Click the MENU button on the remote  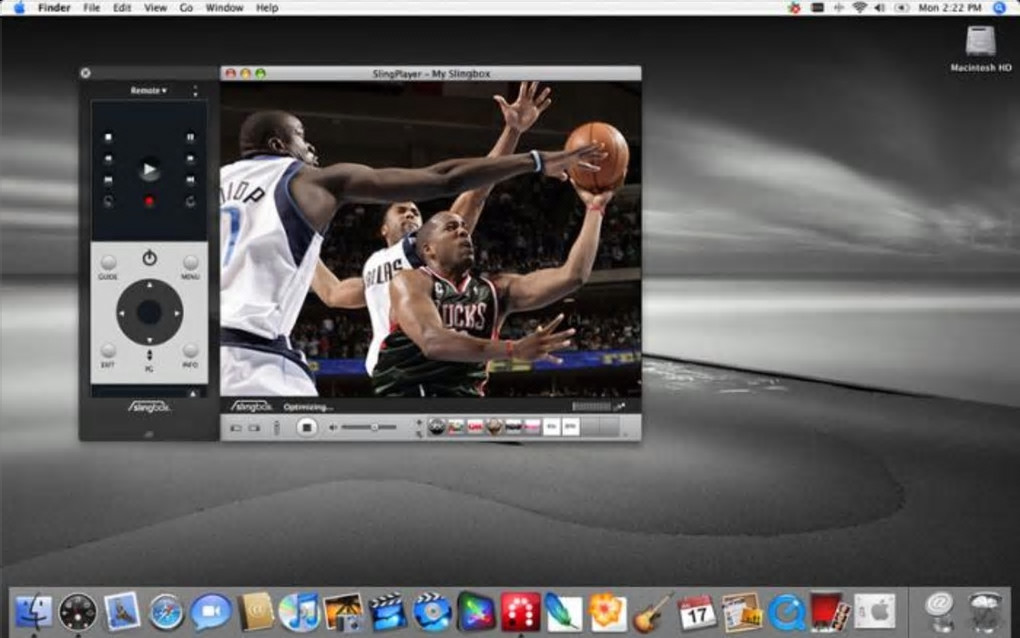tap(190, 263)
